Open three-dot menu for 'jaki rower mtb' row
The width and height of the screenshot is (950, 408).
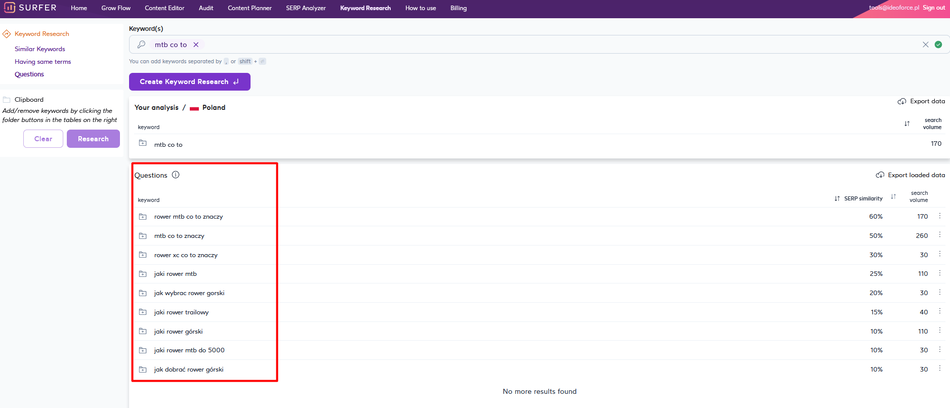point(940,274)
